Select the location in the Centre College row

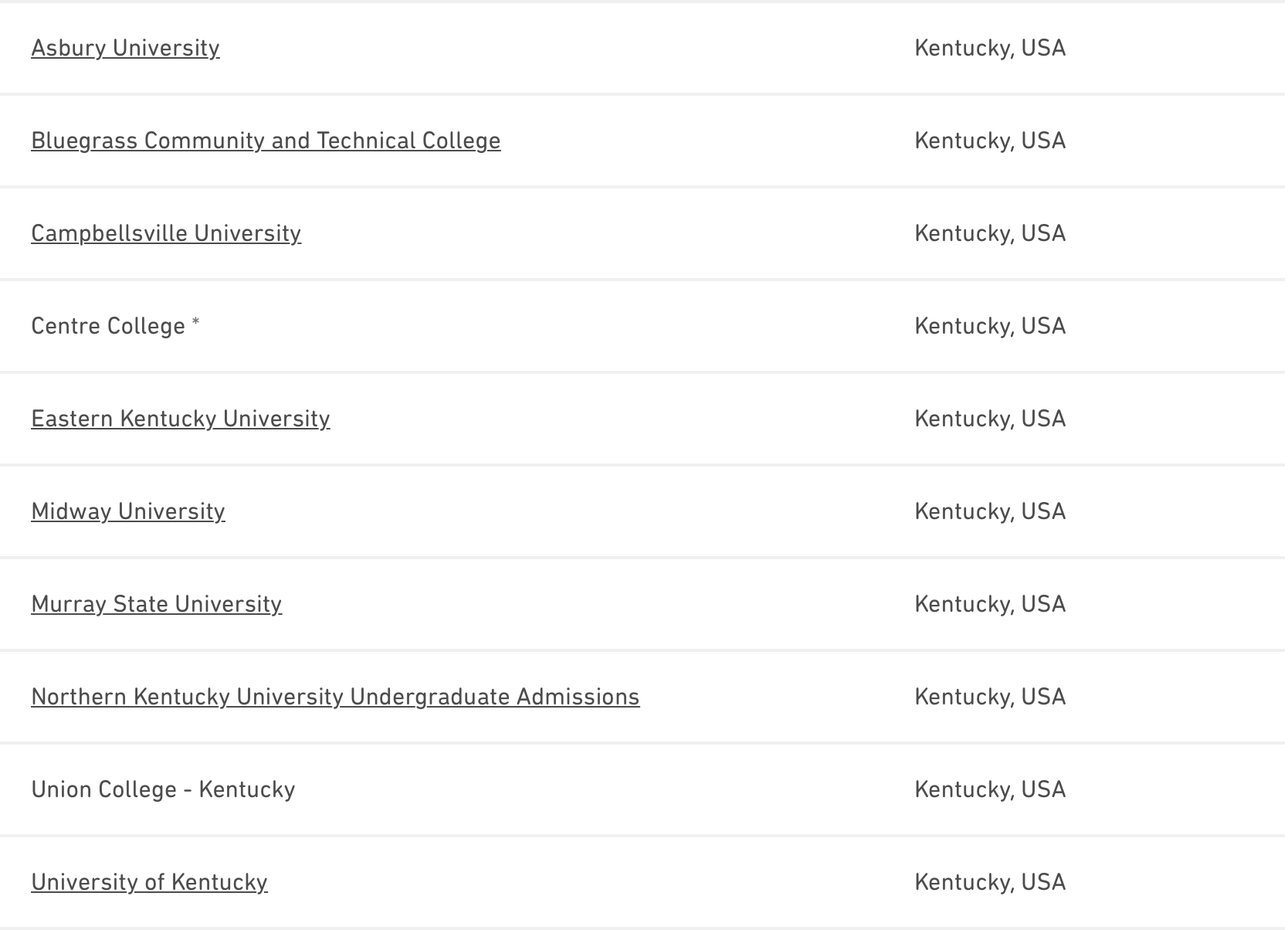[990, 326]
